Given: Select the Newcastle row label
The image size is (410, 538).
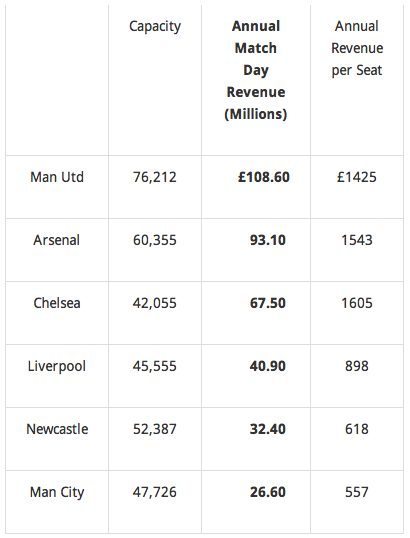Looking at the screenshot, I should 57,429.
